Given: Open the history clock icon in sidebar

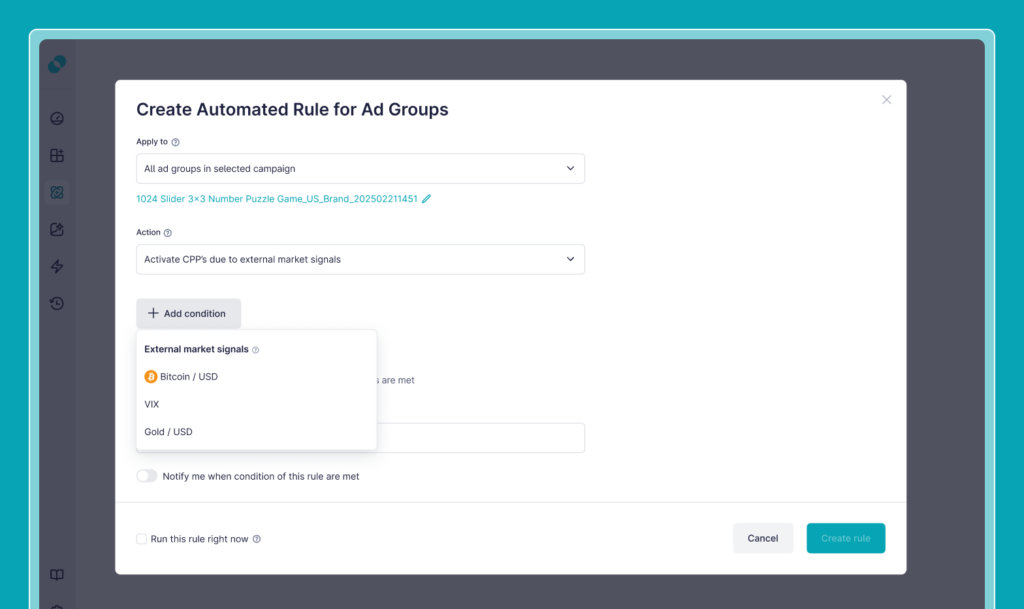Looking at the screenshot, I should tap(57, 304).
